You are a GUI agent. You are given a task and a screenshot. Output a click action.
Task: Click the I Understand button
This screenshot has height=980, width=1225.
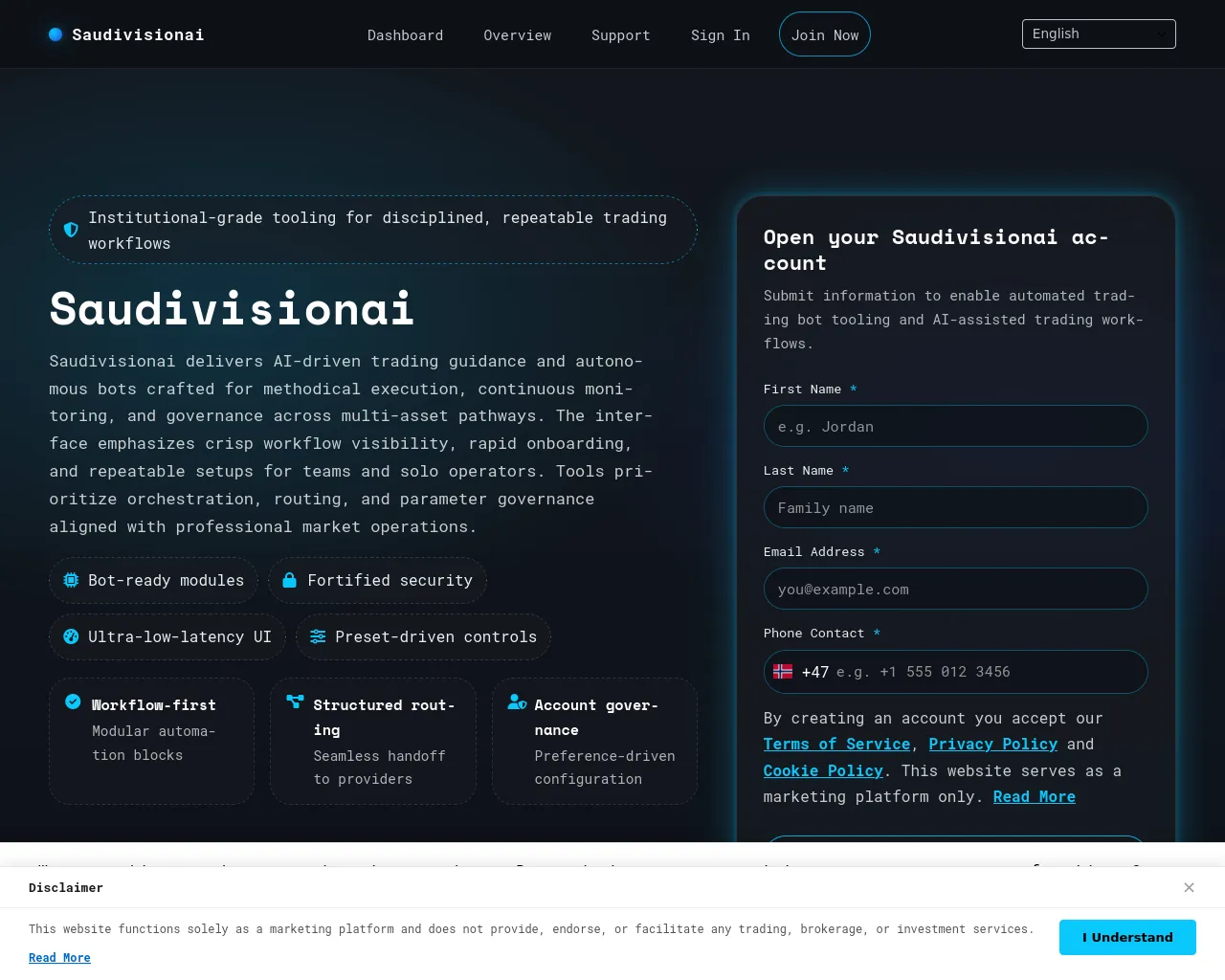pyautogui.click(x=1127, y=937)
